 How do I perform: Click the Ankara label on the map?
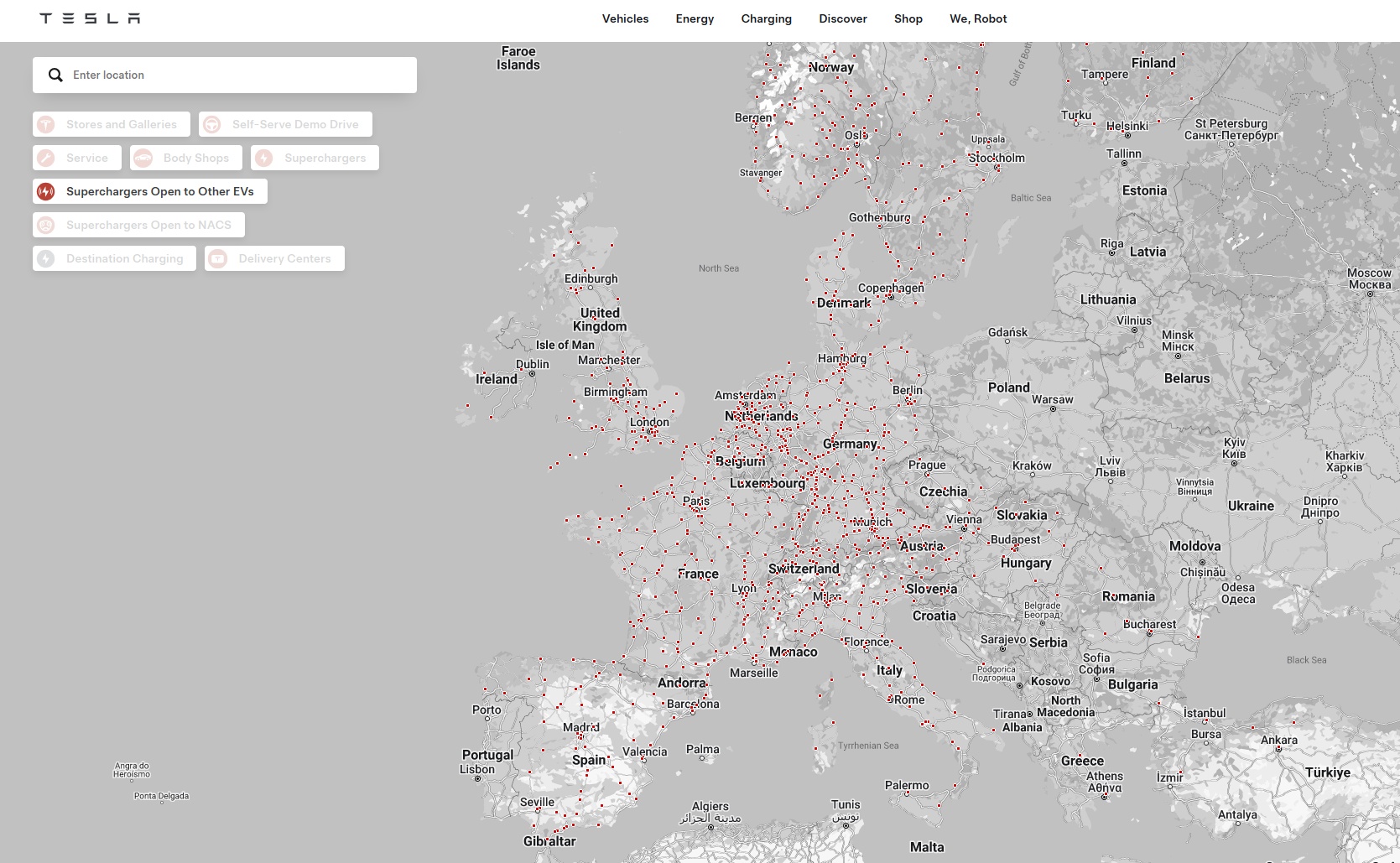(x=1279, y=740)
